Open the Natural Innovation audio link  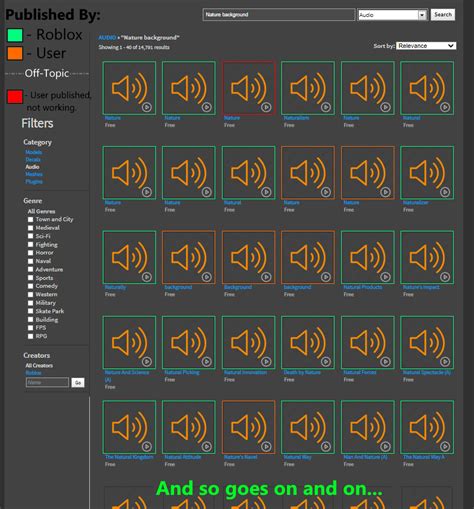(245, 372)
